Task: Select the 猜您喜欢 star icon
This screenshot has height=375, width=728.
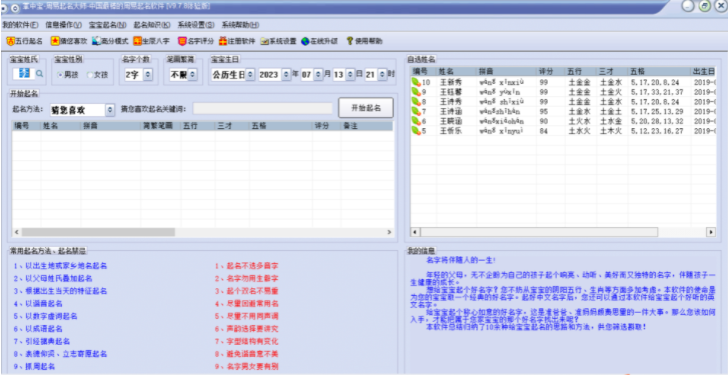Action: click(54, 41)
